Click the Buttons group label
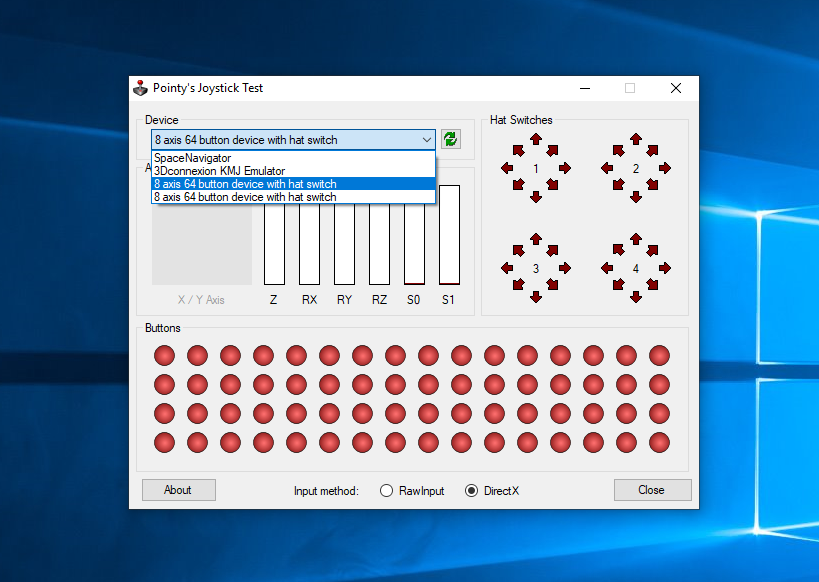The width and height of the screenshot is (819, 582). pyautogui.click(x=162, y=328)
